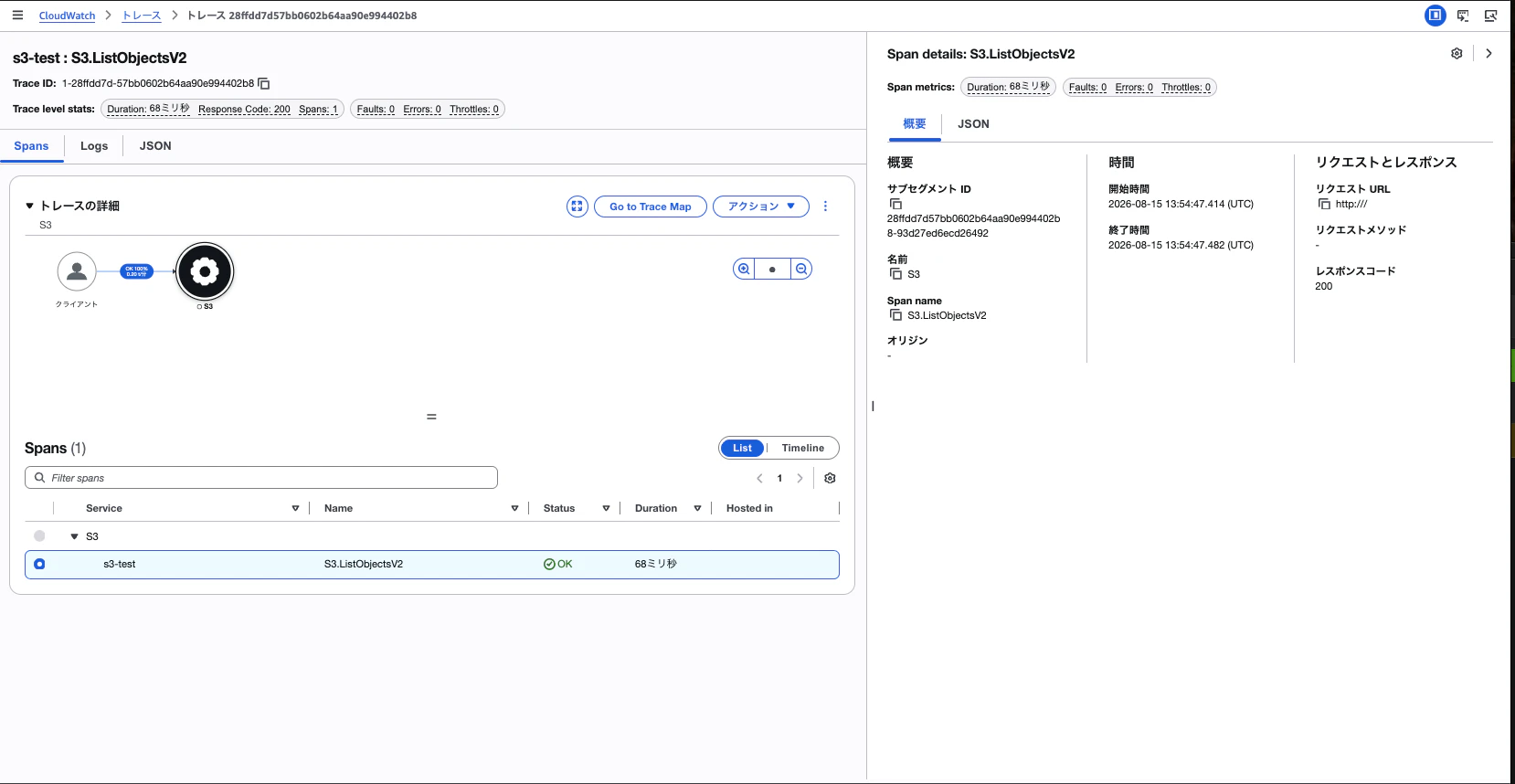
Task: Click the S3.ListObjectsV2 name cell in the spans table
Action: point(364,564)
